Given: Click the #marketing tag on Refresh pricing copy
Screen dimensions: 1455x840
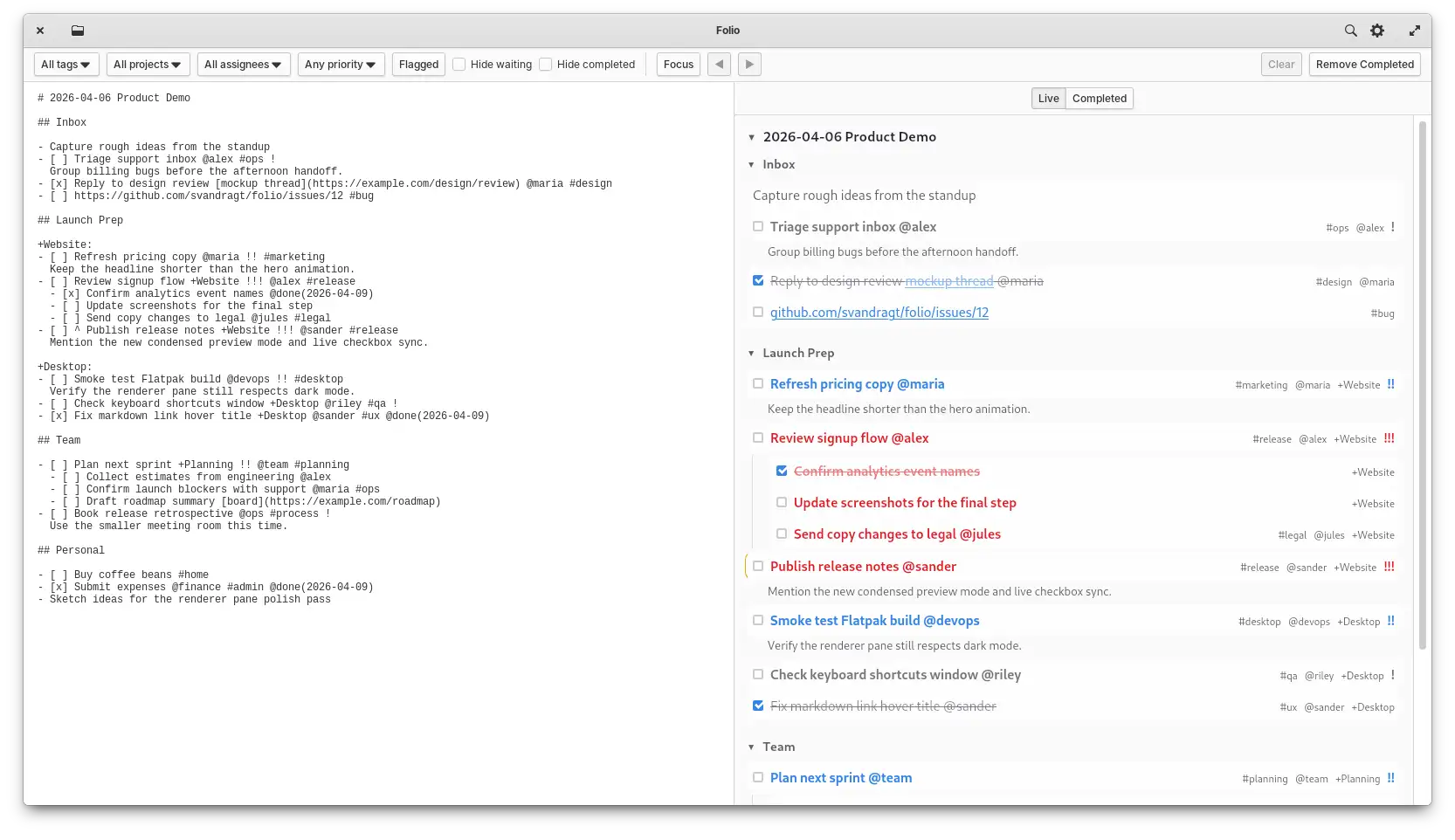Looking at the screenshot, I should (x=1261, y=385).
